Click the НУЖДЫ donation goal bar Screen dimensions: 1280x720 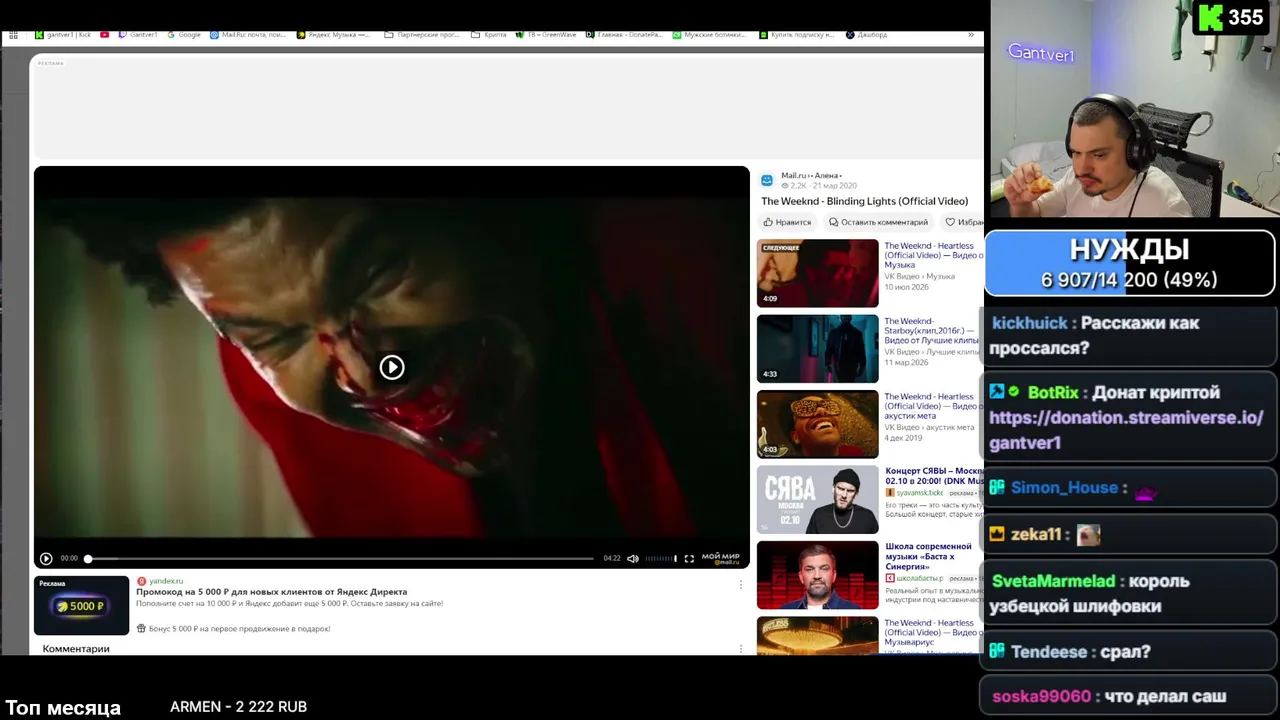[1130, 264]
